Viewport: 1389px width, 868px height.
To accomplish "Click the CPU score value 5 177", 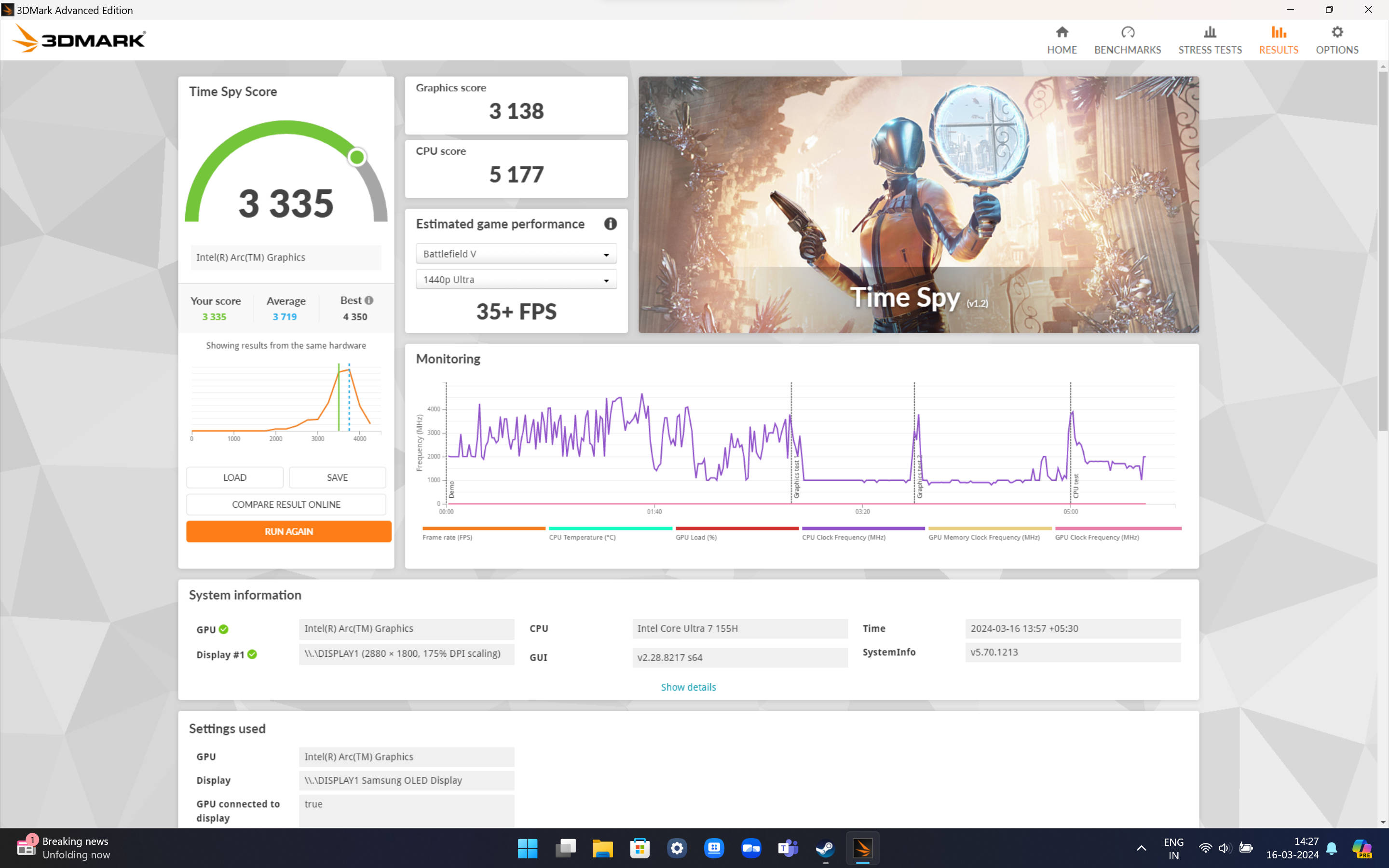I will pyautogui.click(x=516, y=175).
